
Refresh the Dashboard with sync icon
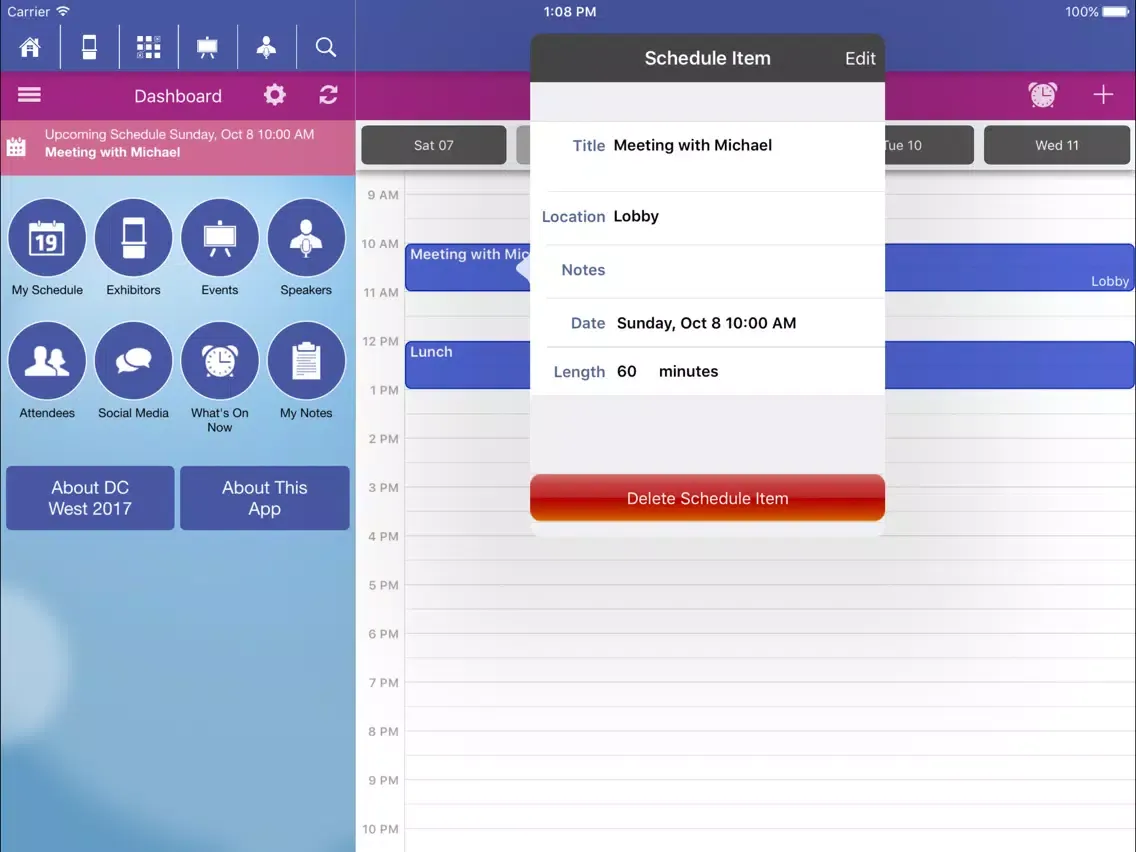coord(328,95)
